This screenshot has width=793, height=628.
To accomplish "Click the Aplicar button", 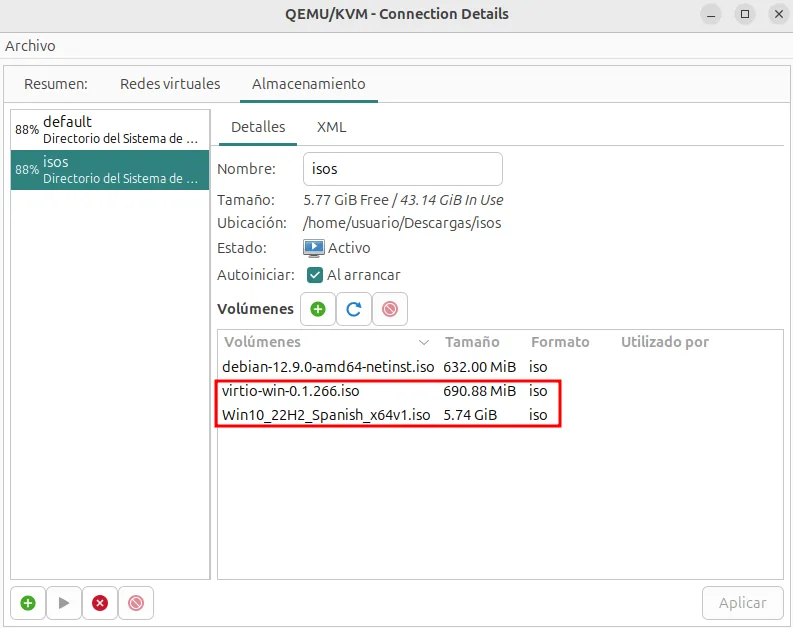I will [742, 603].
